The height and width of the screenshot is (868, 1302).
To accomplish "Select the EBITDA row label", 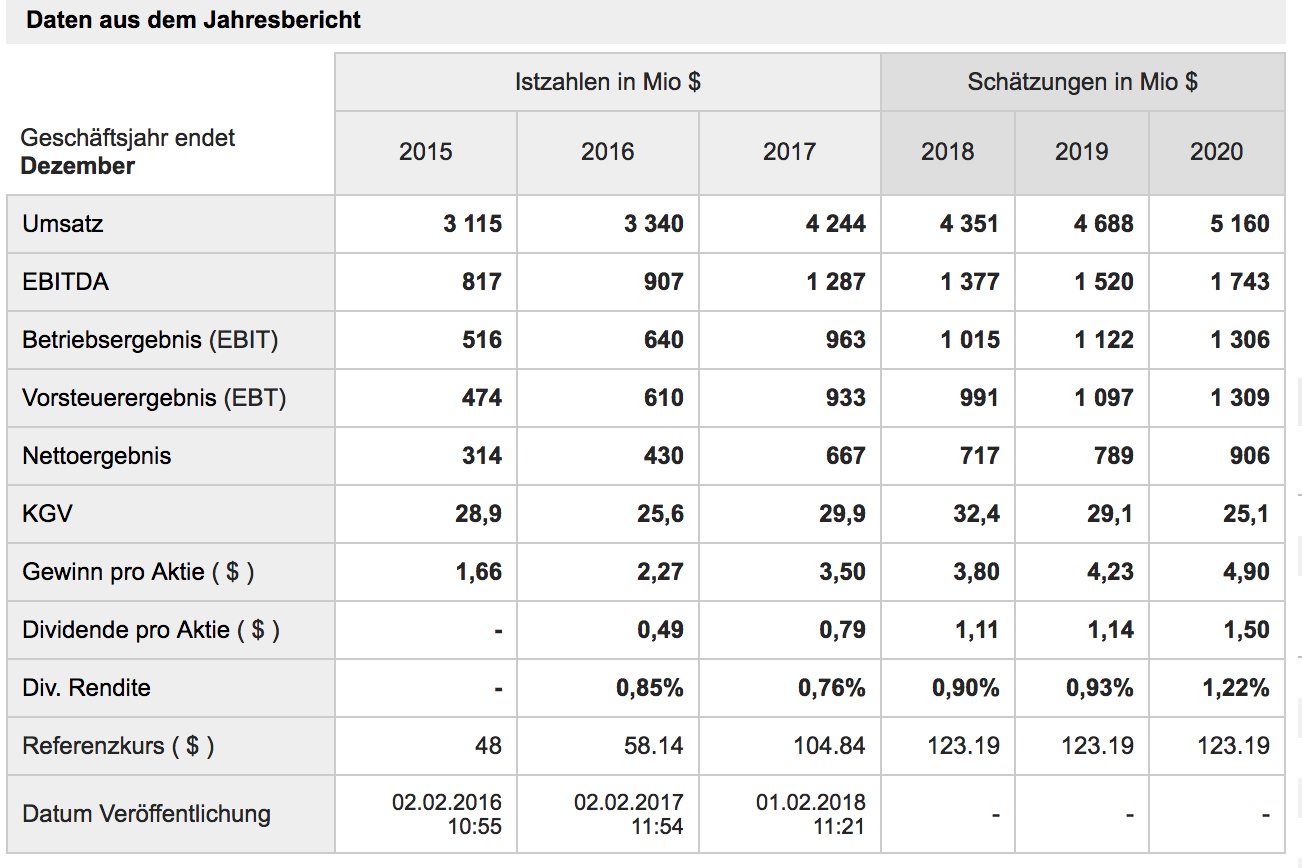I will (66, 282).
